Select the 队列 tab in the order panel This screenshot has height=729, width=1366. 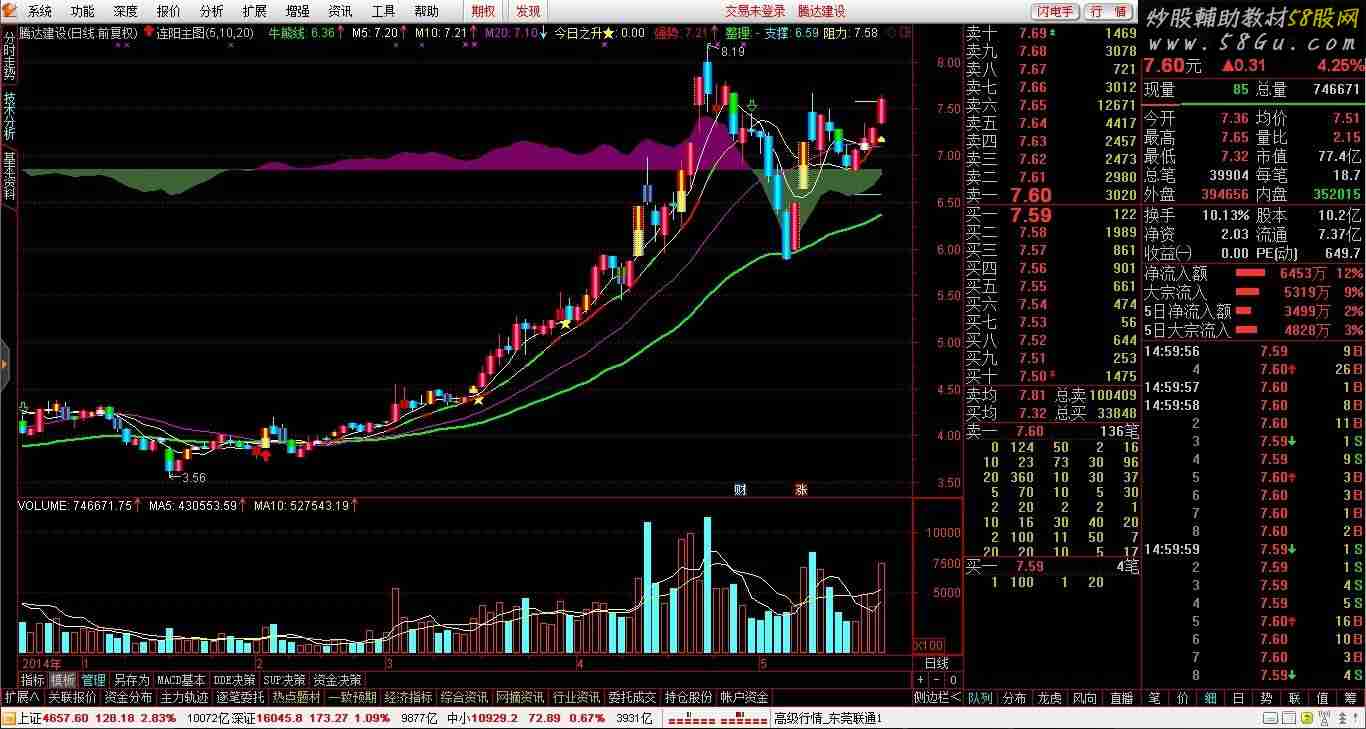pyautogui.click(x=980, y=698)
